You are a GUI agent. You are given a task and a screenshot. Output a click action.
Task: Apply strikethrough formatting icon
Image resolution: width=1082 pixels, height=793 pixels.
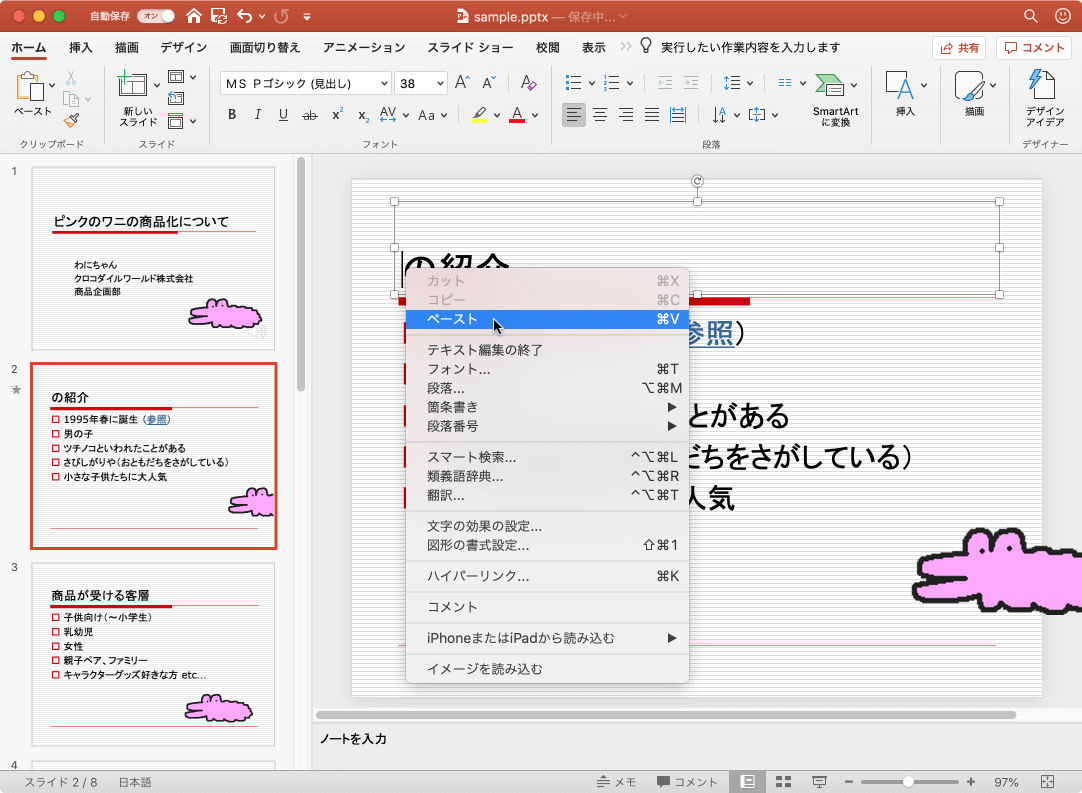(309, 115)
